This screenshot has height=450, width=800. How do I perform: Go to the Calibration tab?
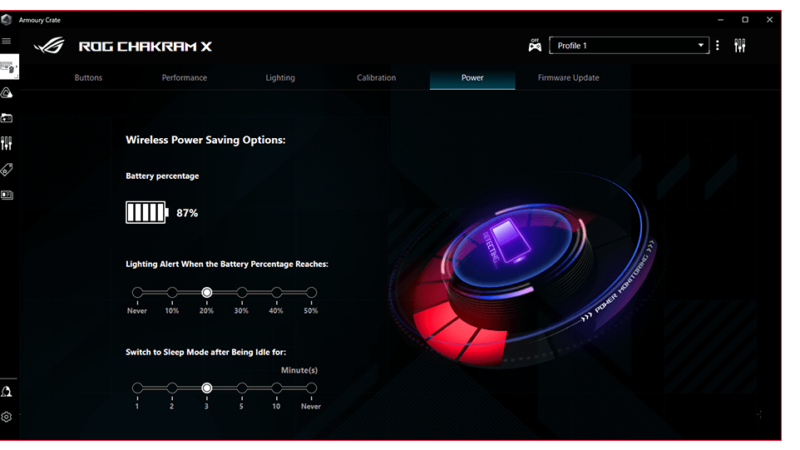[x=376, y=78]
